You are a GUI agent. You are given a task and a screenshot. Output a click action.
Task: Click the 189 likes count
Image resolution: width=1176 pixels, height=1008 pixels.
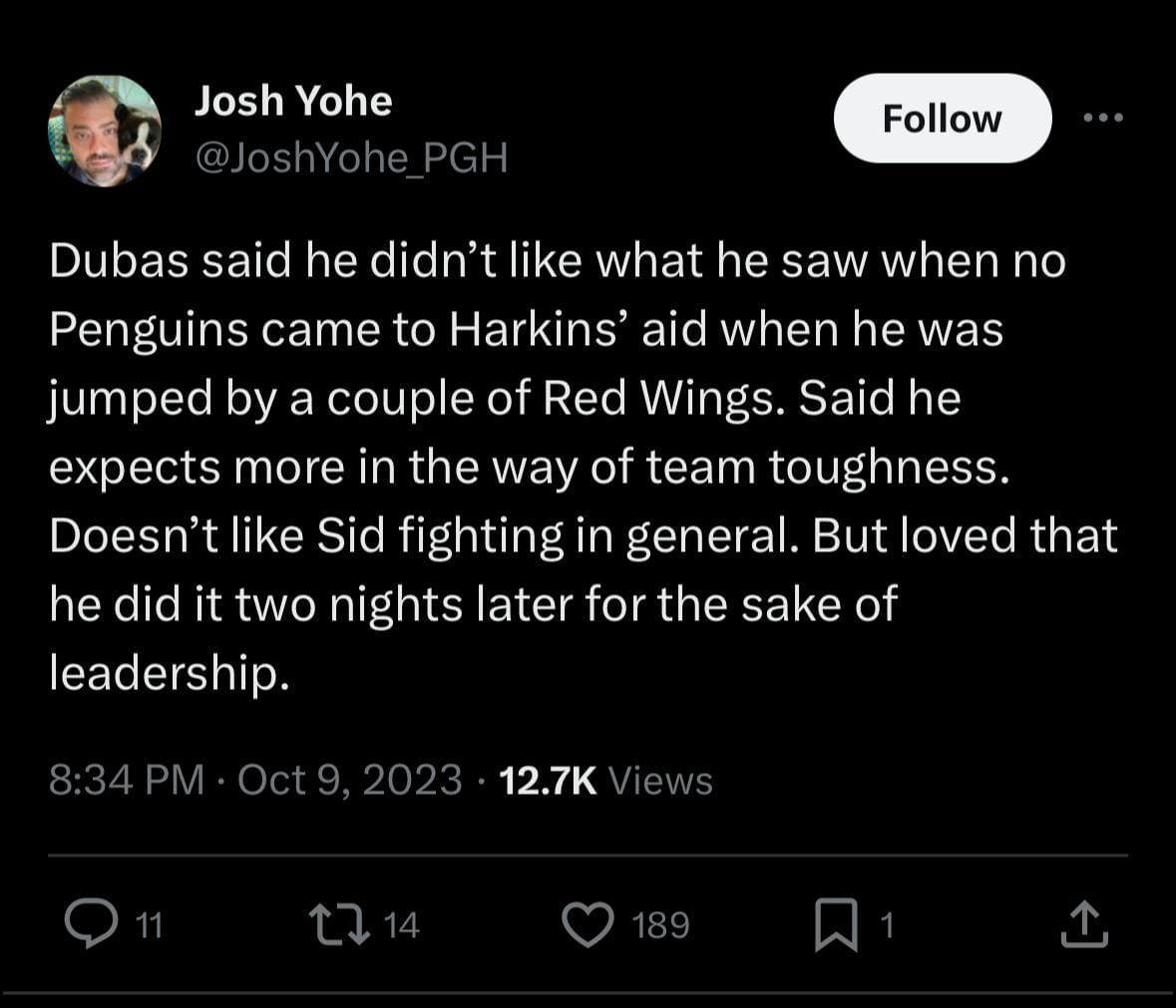pos(660,926)
